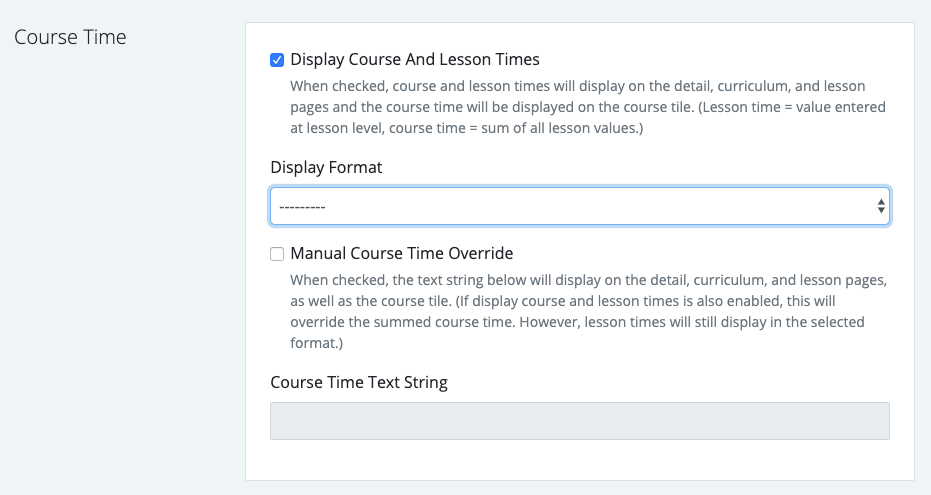Click the "Display Course And Lesson Times" label text
Image resolution: width=931 pixels, height=495 pixels.
point(415,60)
